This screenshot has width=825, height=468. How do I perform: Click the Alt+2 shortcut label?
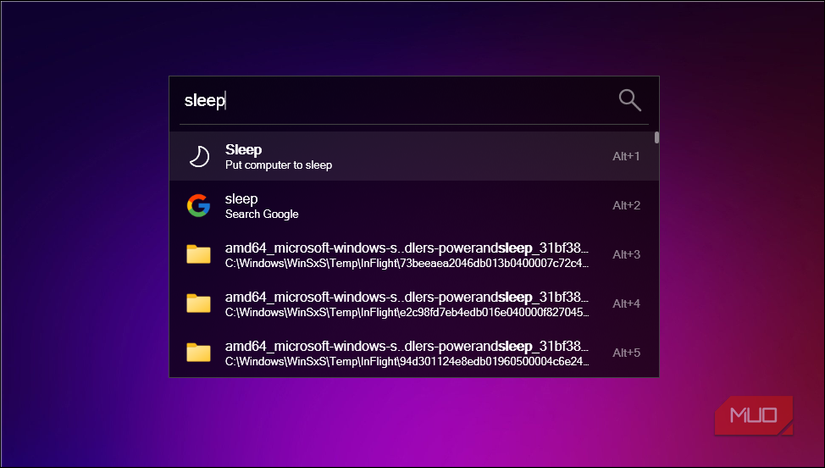(x=626, y=205)
